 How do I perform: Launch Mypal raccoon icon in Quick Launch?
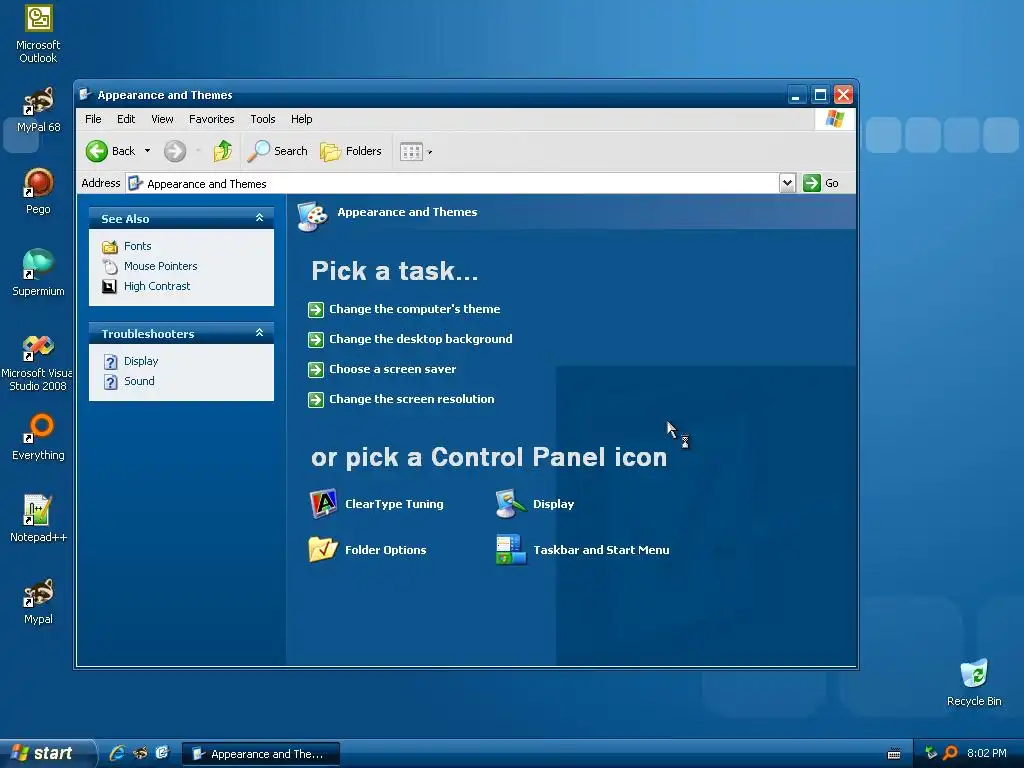[140, 753]
